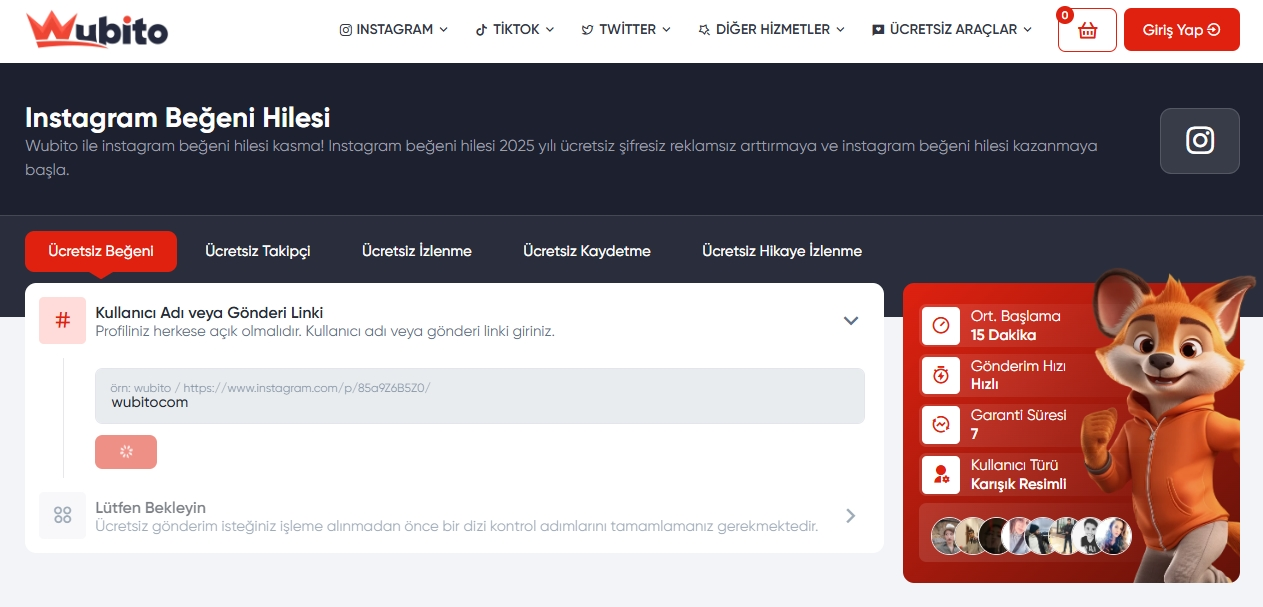Click the Instagram icon in the navbar

[x=344, y=29]
